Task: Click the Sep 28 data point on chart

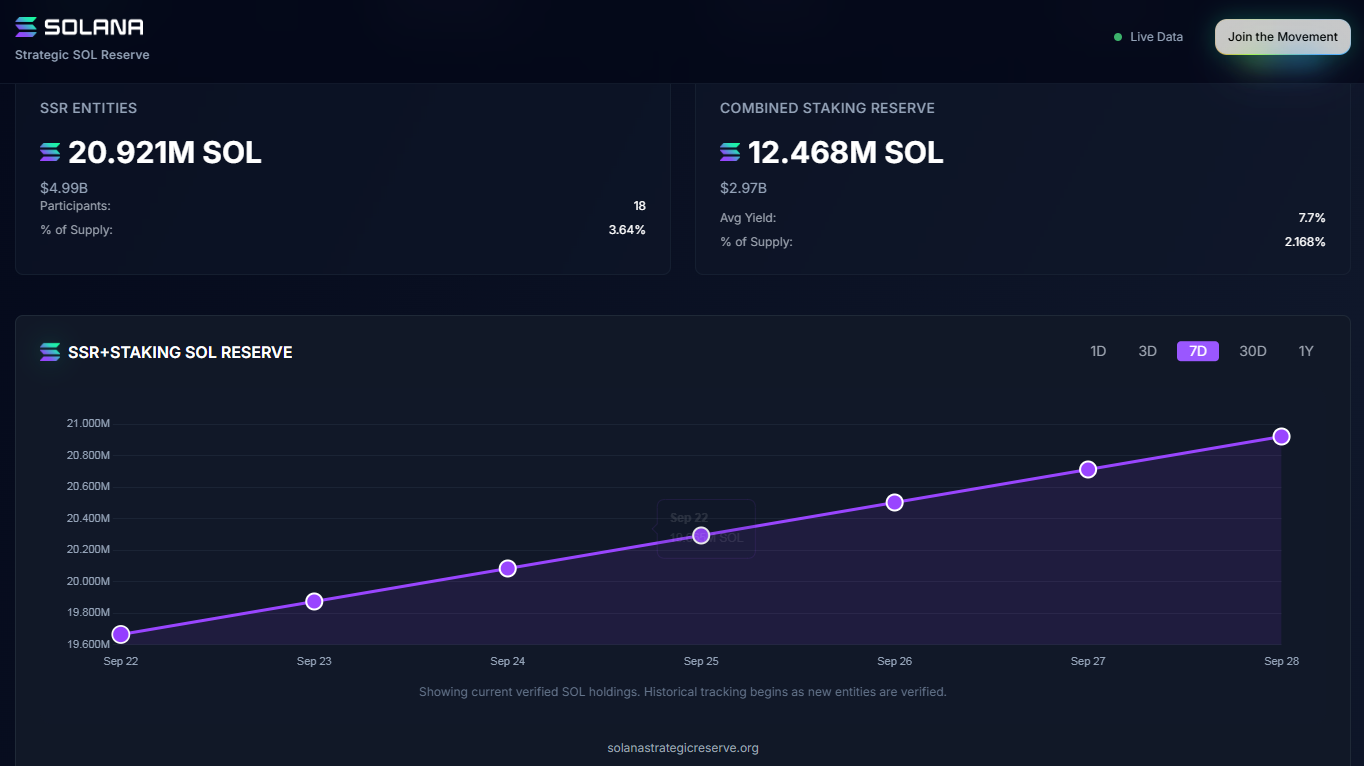Action: pos(1281,436)
